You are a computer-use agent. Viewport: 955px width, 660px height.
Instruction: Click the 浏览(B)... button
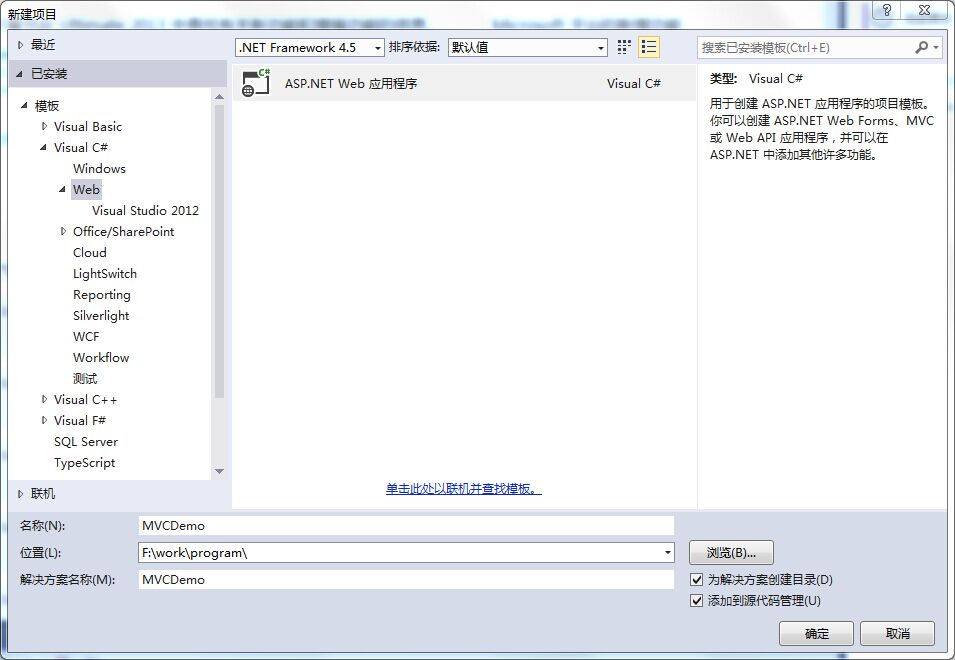pos(731,553)
